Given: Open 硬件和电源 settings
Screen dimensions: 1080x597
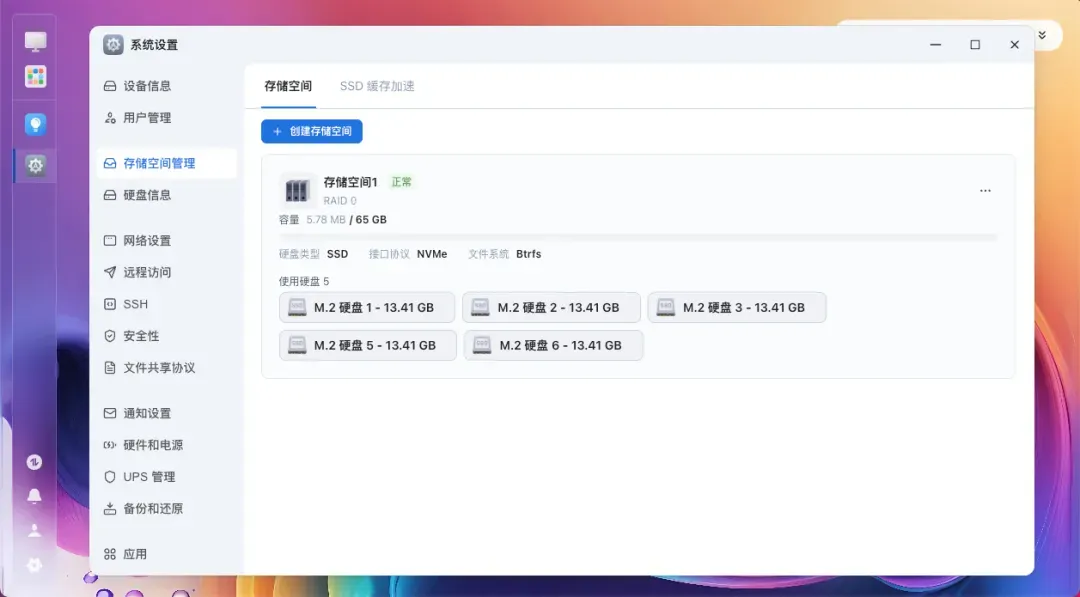Looking at the screenshot, I should click(153, 445).
